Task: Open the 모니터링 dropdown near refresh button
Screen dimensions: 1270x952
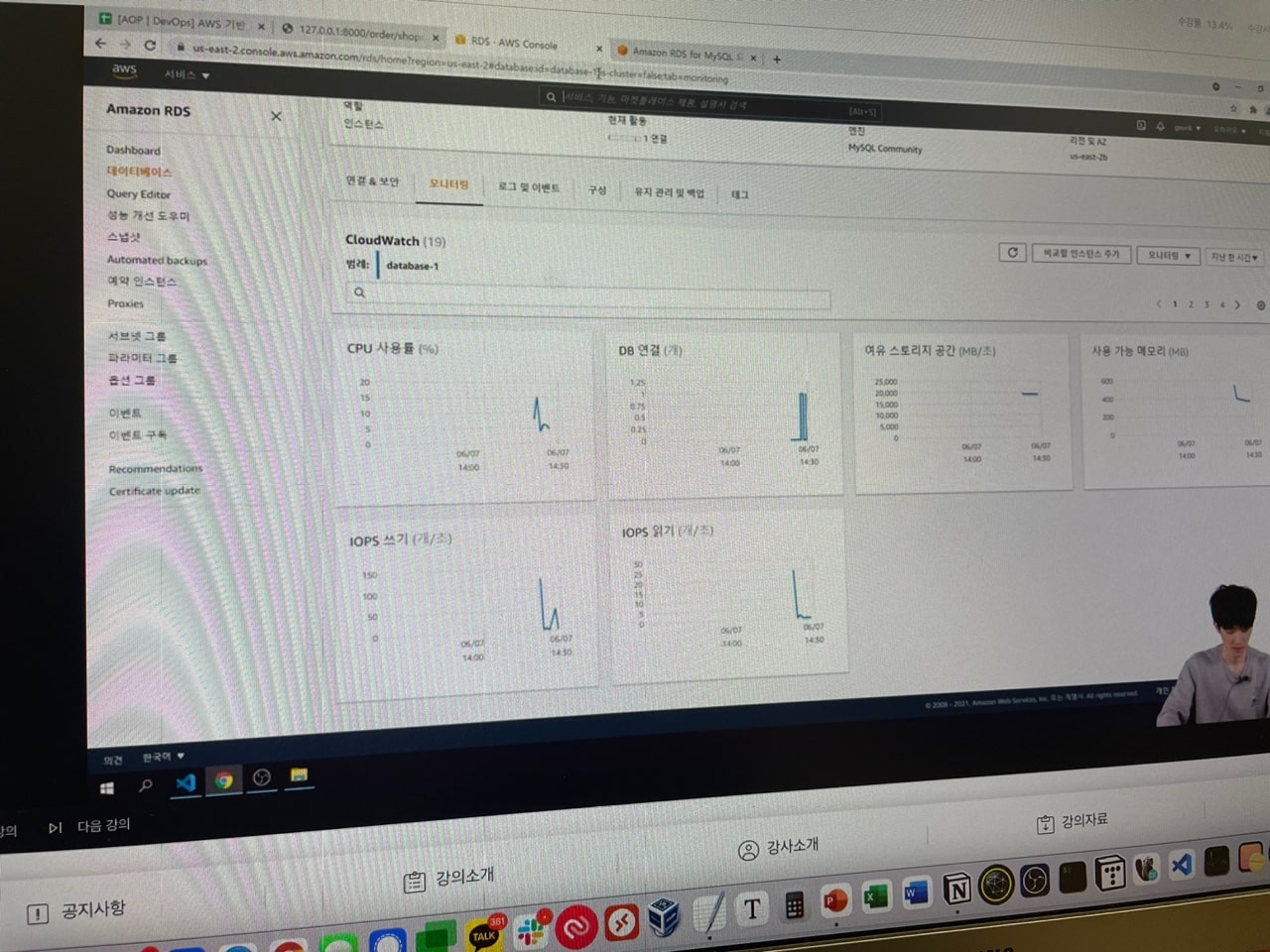Action: [x=1169, y=256]
